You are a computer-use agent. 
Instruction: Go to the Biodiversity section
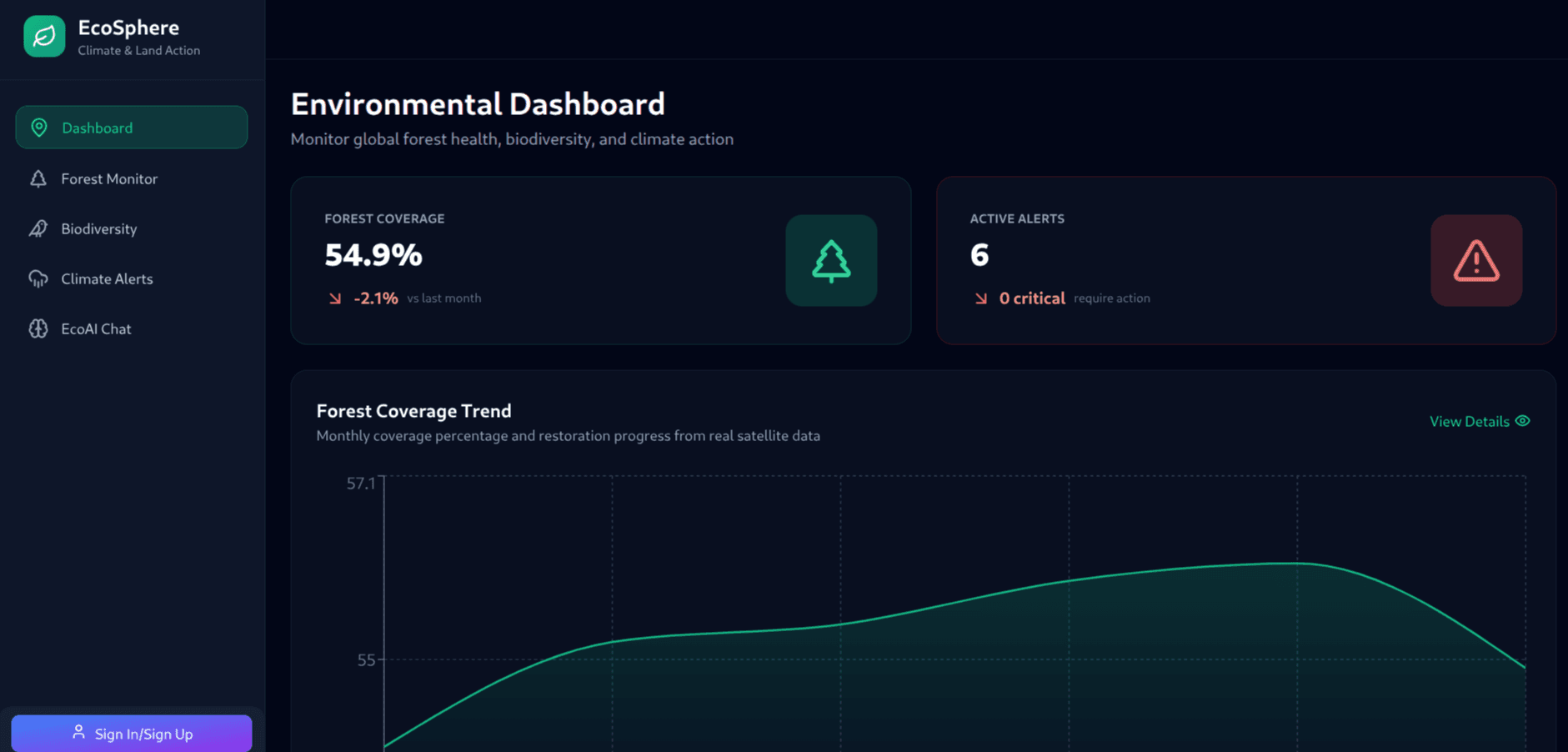(99, 228)
